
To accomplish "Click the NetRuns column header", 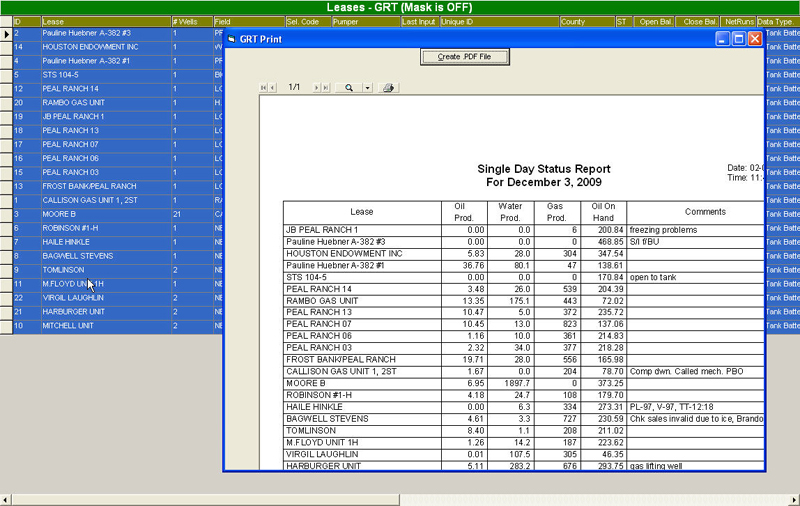I will point(738,21).
